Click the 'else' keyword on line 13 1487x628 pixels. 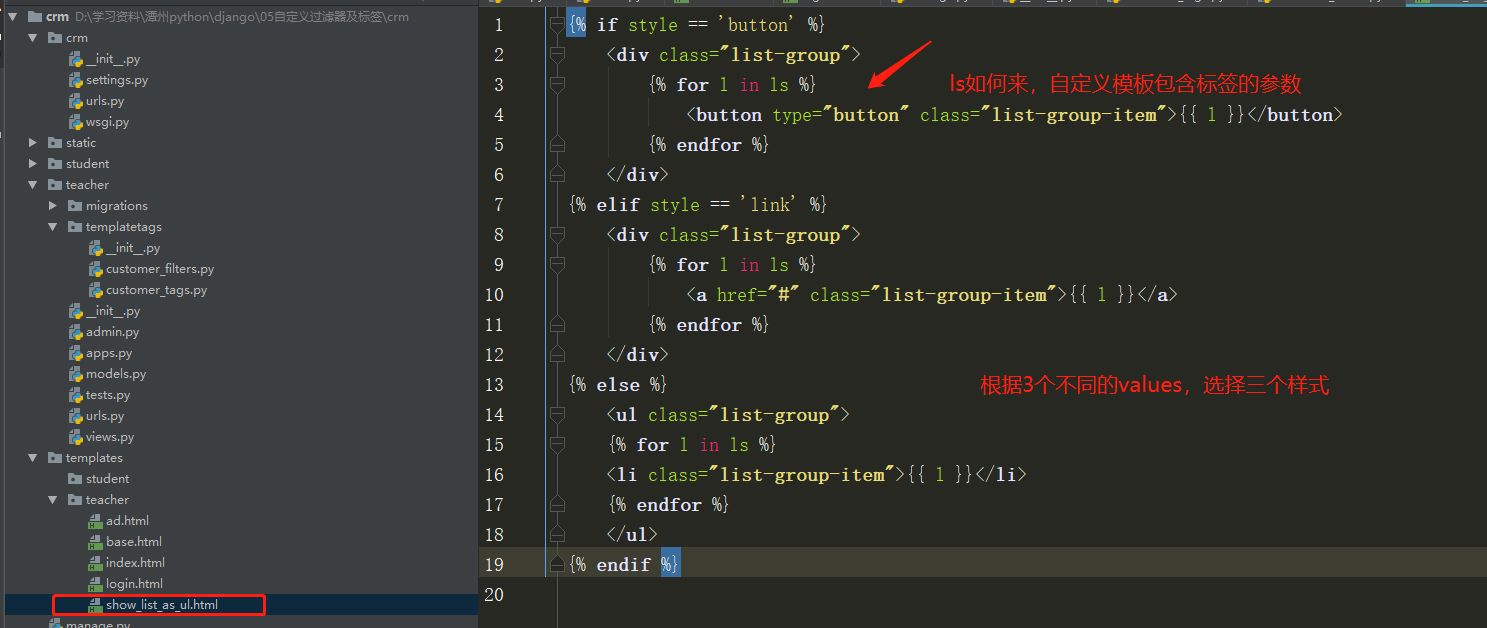click(618, 385)
